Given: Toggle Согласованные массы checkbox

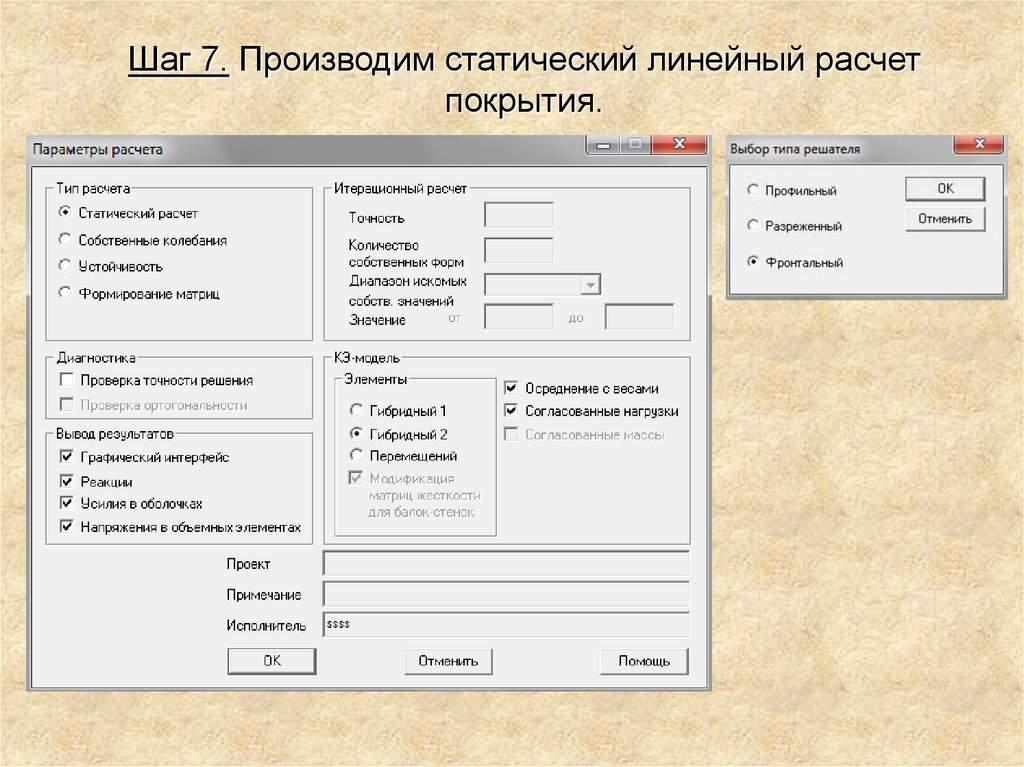Looking at the screenshot, I should (511, 434).
